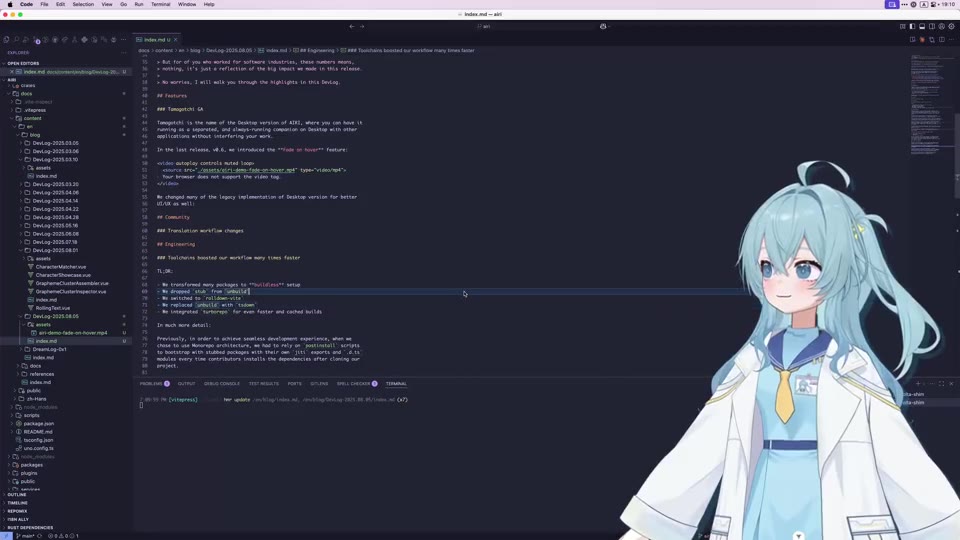Expand the zh-Hans folder
960x540 pixels.
point(36,399)
